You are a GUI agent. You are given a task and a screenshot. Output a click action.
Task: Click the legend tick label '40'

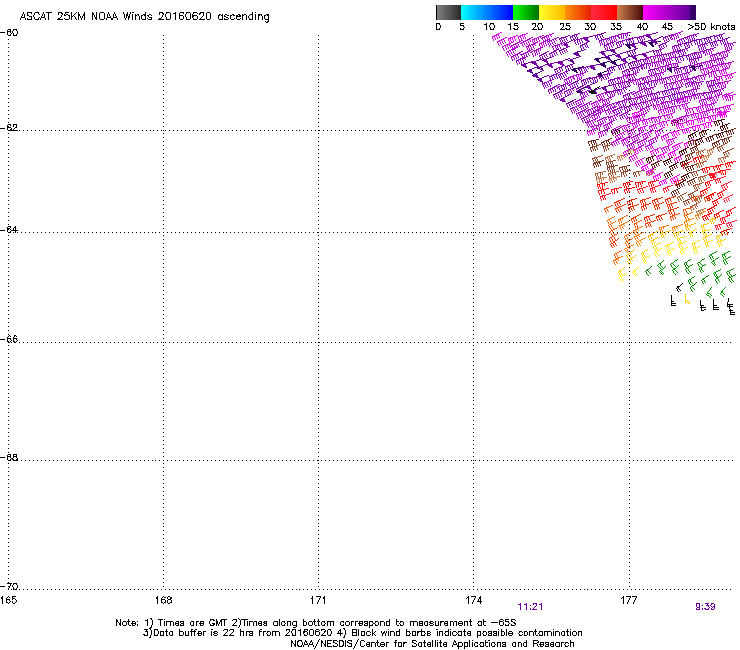(x=642, y=27)
